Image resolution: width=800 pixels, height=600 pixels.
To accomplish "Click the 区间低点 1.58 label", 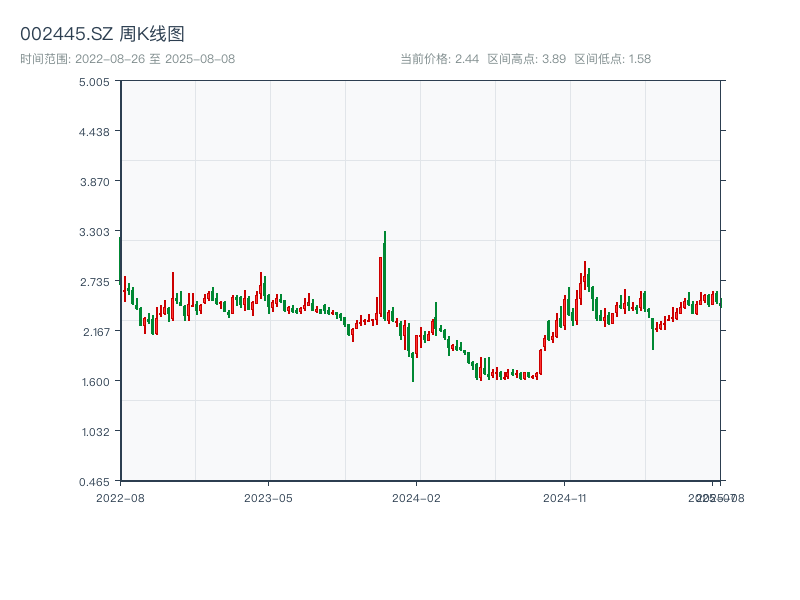I will coord(612,59).
